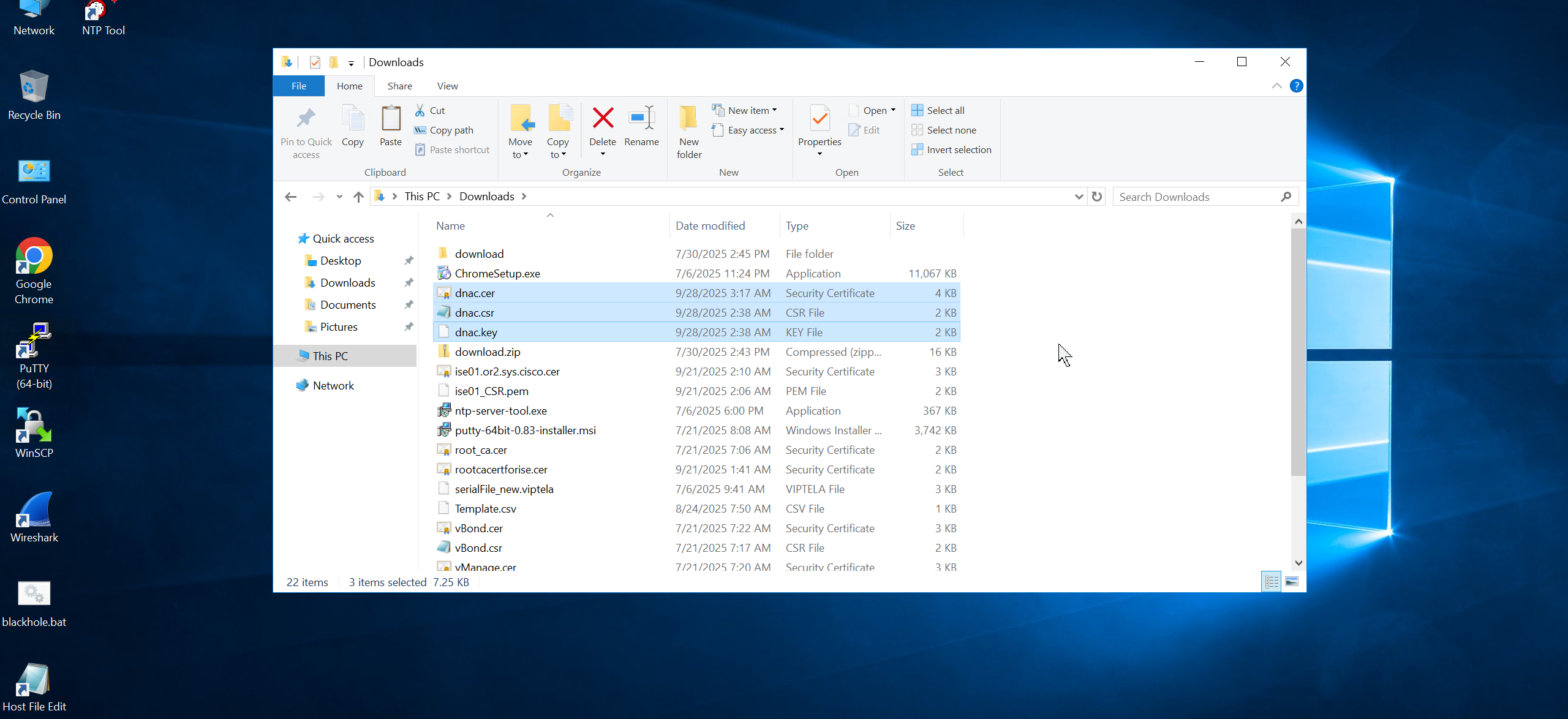Click the New folder icon
The height and width of the screenshot is (719, 1568).
pyautogui.click(x=688, y=119)
